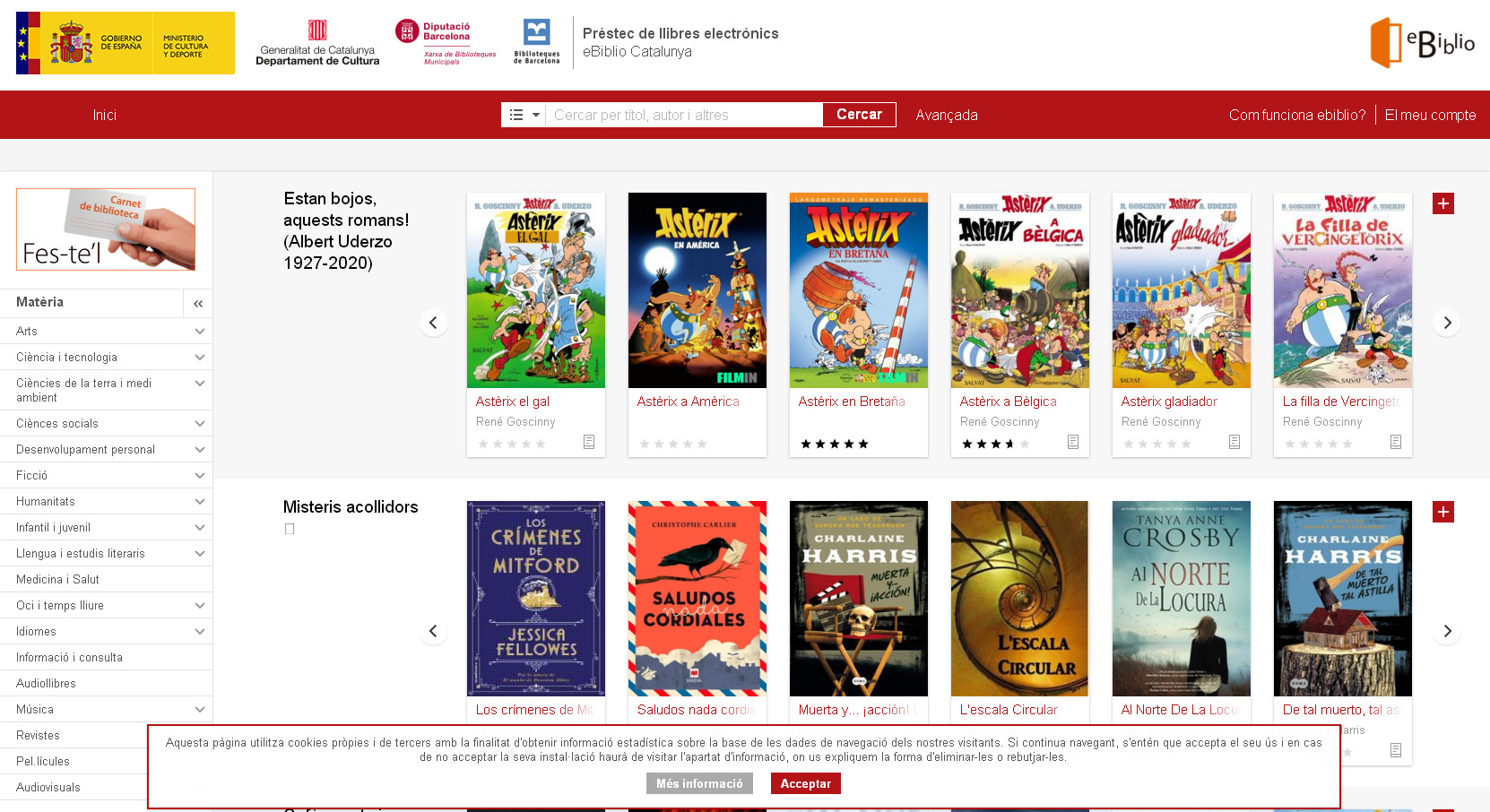Click the Diputació Barcelona logo
Screen dimensions: 1490x812
[x=446, y=43]
